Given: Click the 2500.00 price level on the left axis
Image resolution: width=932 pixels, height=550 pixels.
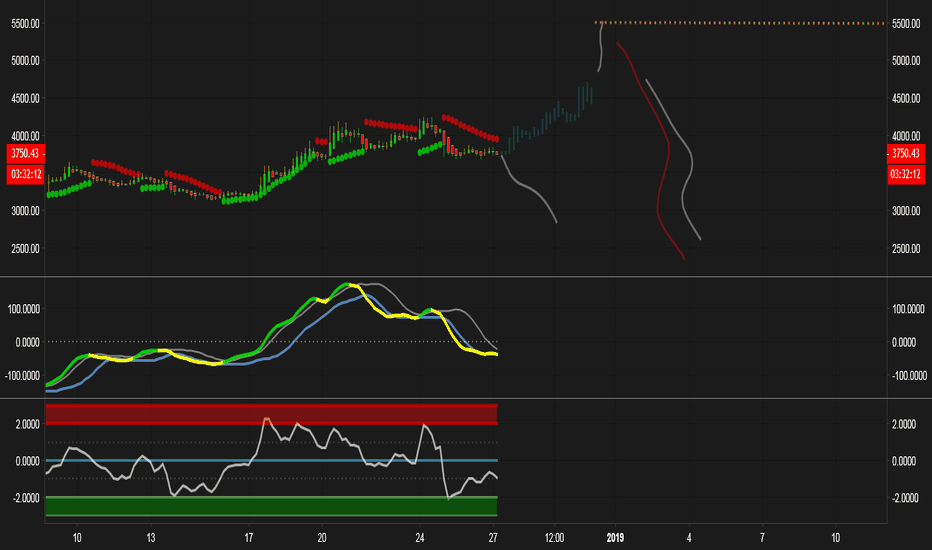Looking at the screenshot, I should (x=25, y=249).
